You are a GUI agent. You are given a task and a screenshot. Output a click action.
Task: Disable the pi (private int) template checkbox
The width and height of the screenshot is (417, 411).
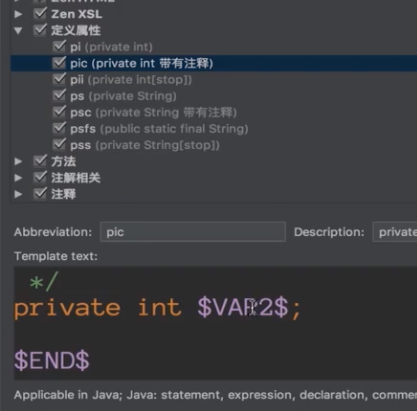[59, 46]
